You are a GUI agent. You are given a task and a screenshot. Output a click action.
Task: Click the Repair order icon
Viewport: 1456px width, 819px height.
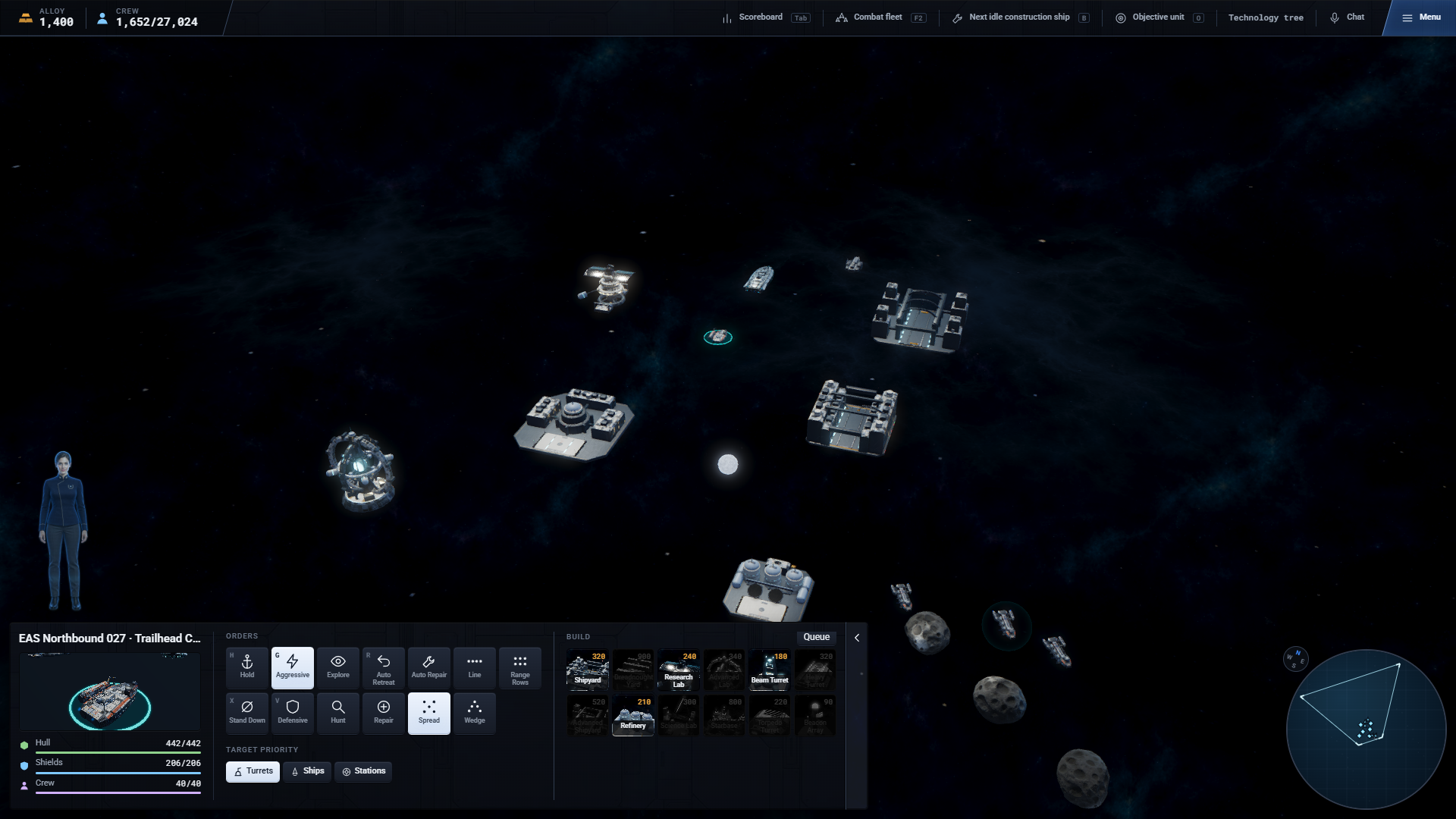tap(384, 713)
